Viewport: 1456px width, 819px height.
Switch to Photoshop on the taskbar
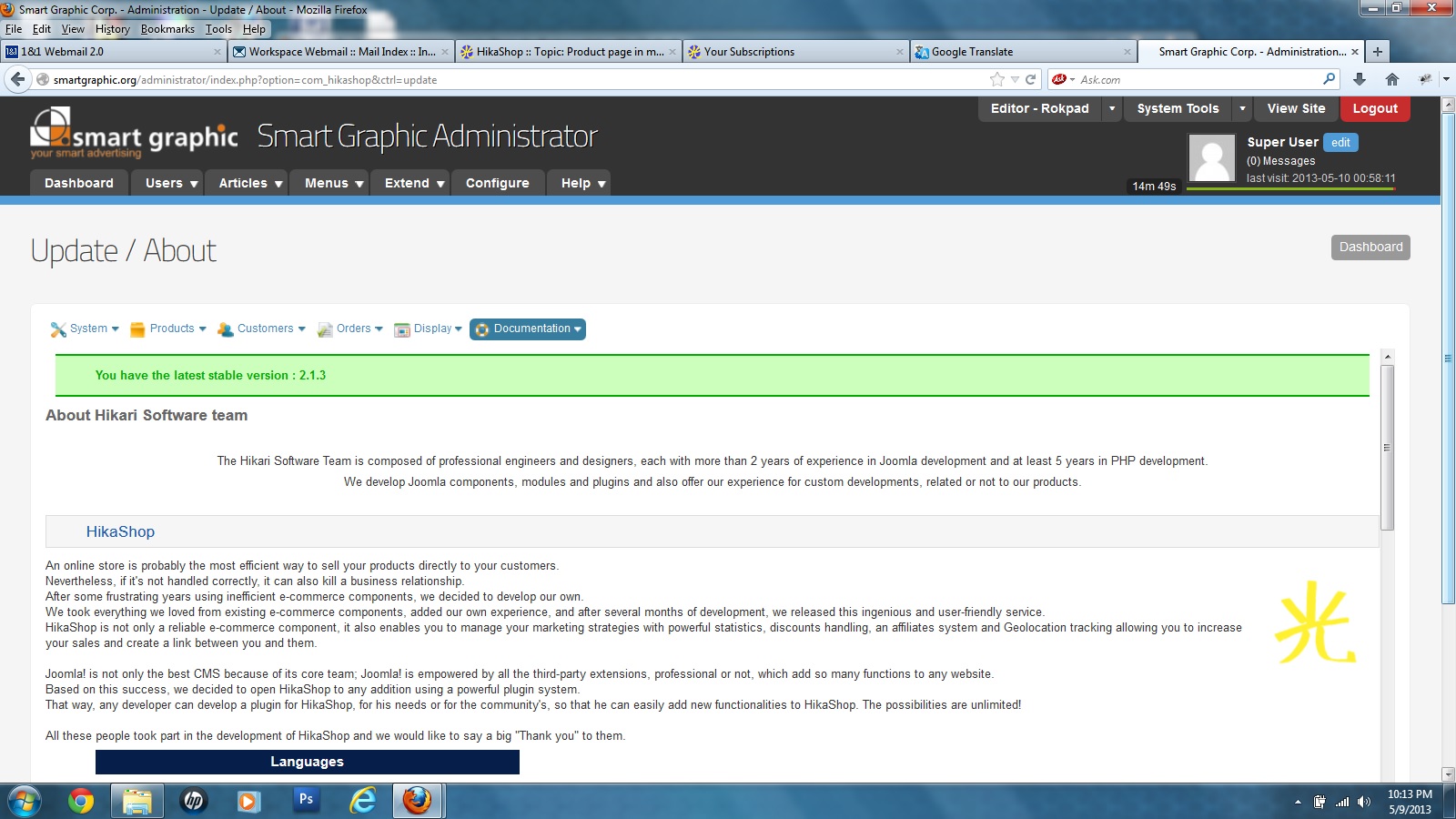click(x=306, y=801)
